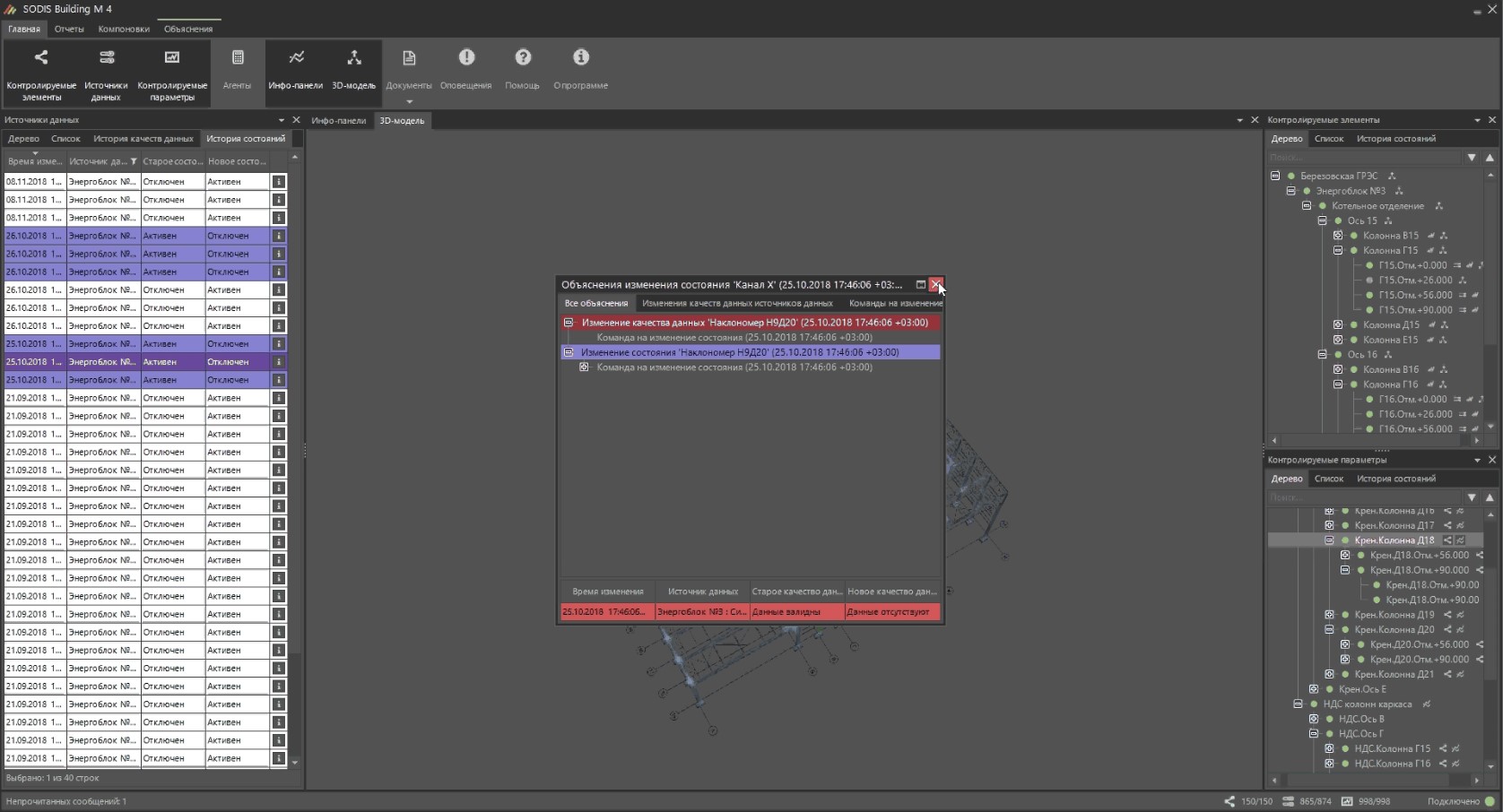Viewport: 1503px width, 812px height.
Task: Click search field in Контролируемые параметры
Action: 1363,497
